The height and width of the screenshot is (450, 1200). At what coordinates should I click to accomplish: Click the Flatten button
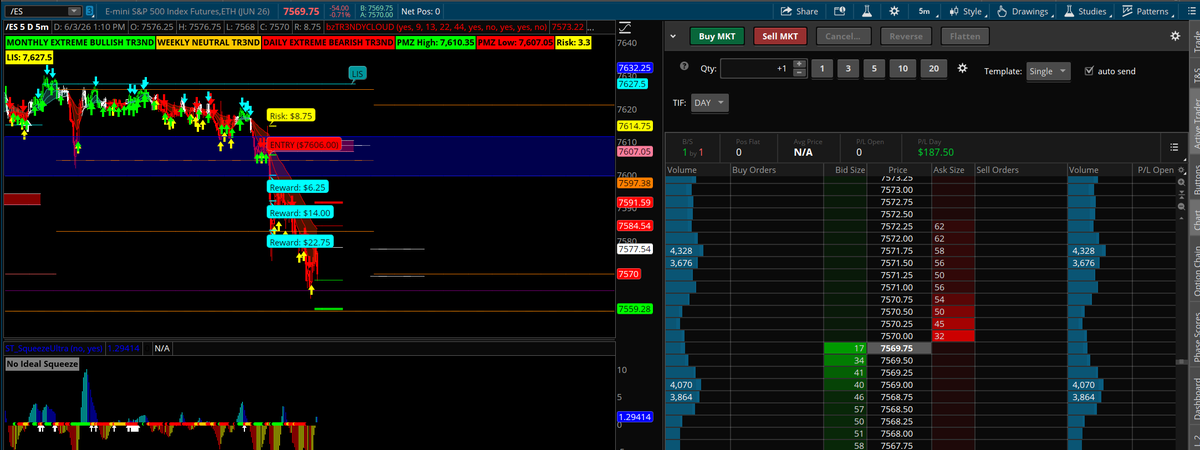(x=965, y=36)
